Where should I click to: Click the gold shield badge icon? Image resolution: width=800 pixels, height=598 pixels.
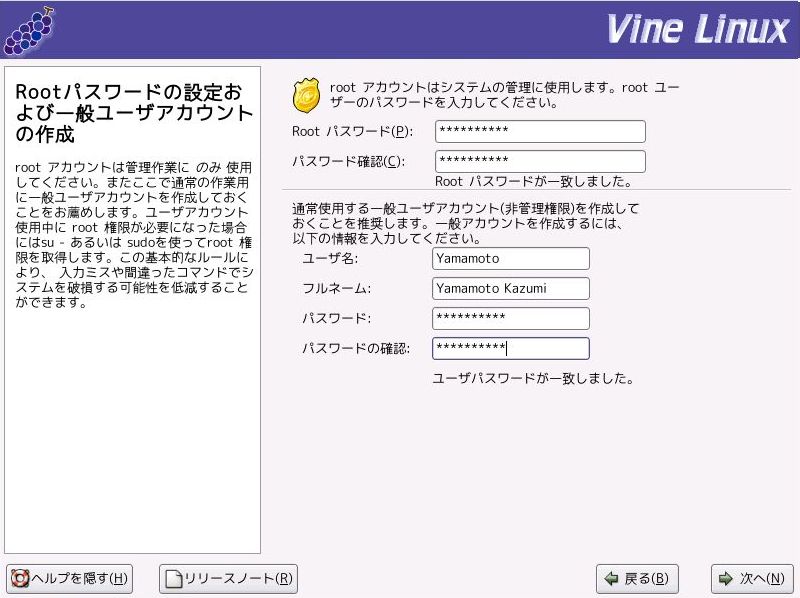(x=306, y=95)
